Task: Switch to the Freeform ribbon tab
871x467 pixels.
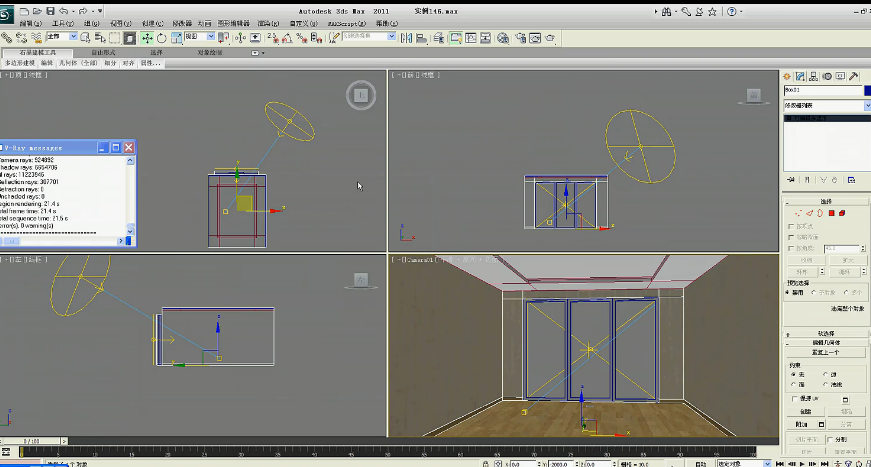Action: tap(103, 52)
